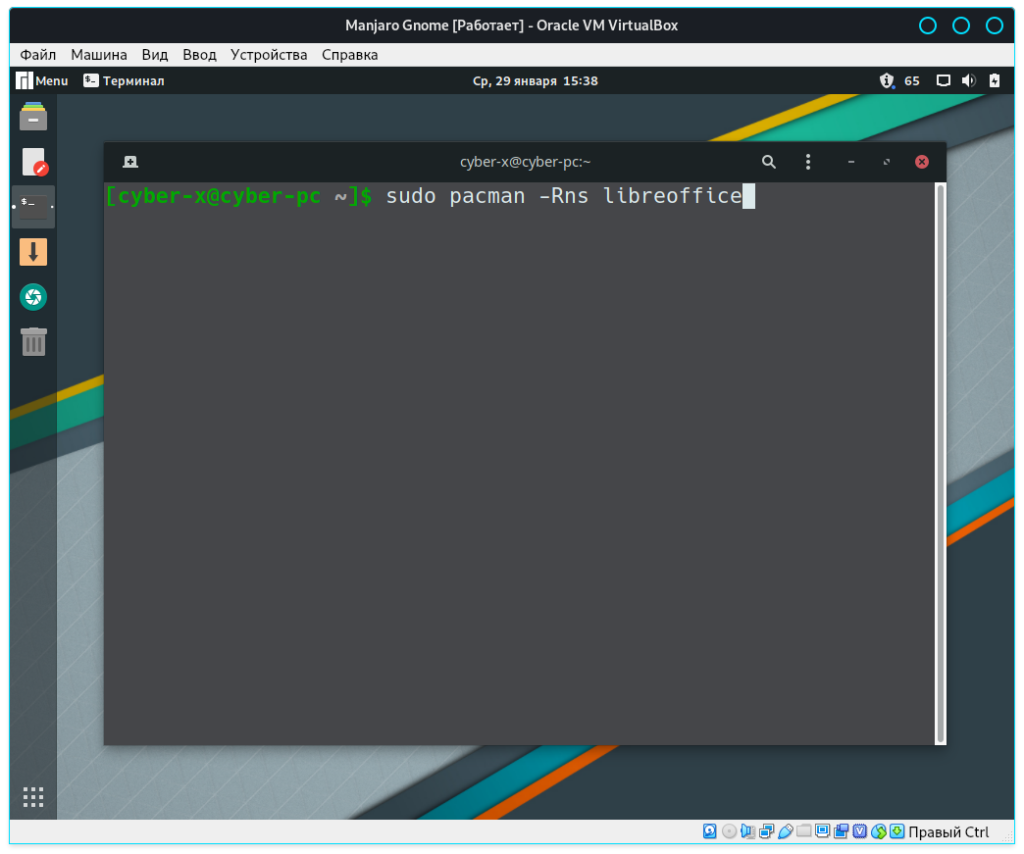Click the VirtualBox keyboard capture arrow icon
1024x854 pixels.
(x=897, y=831)
